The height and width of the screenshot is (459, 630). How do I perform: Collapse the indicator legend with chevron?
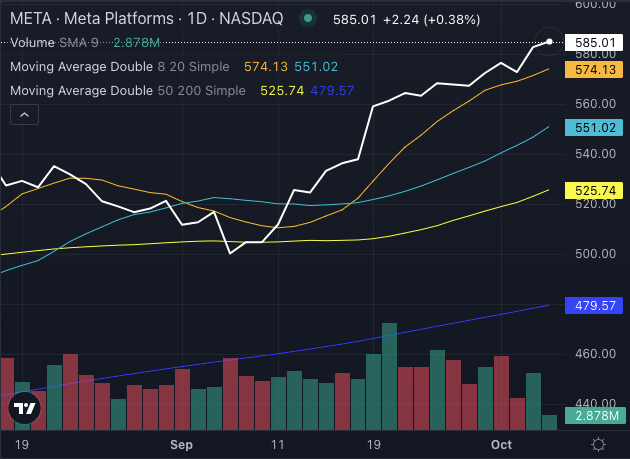point(25,115)
